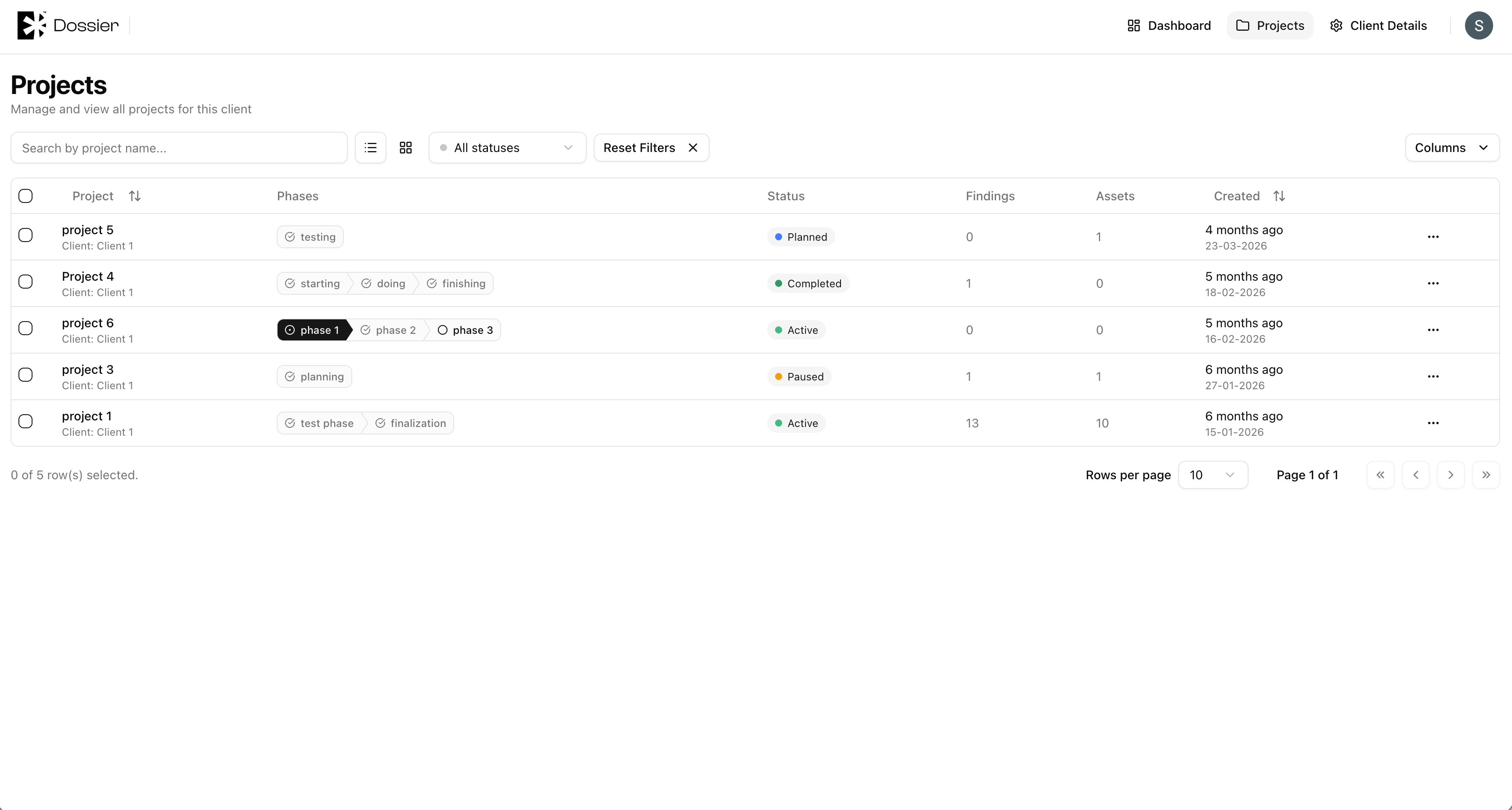
Task: Open actions menu for project 5
Action: (1433, 237)
